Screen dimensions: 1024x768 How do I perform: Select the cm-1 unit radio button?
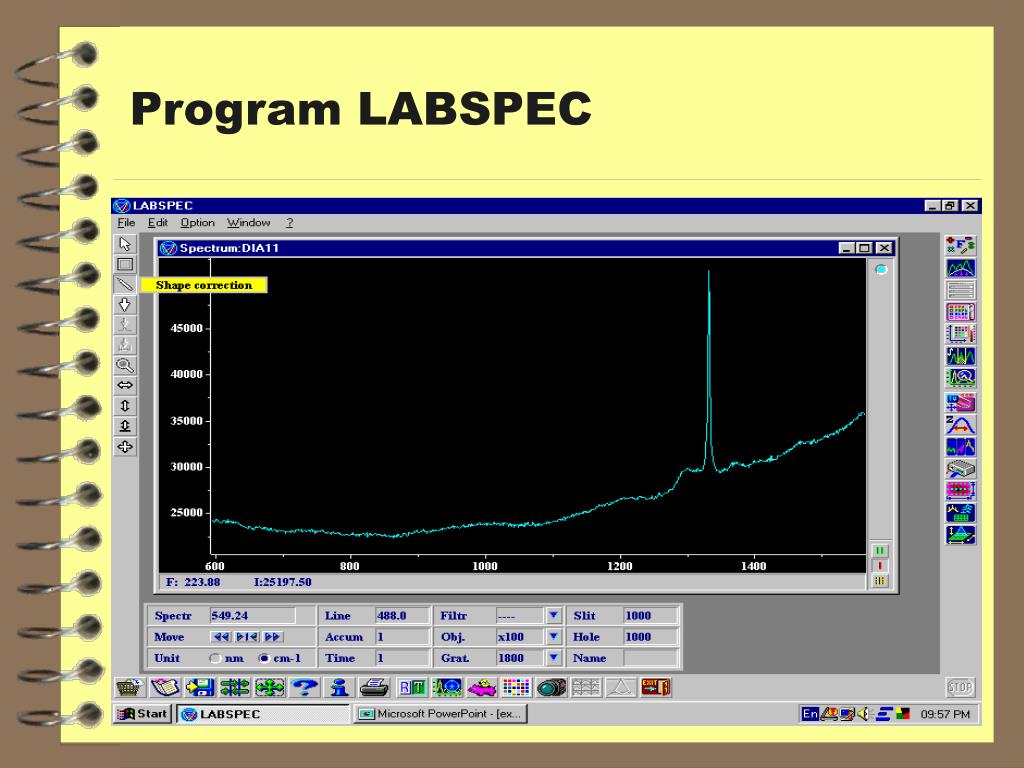(264, 658)
